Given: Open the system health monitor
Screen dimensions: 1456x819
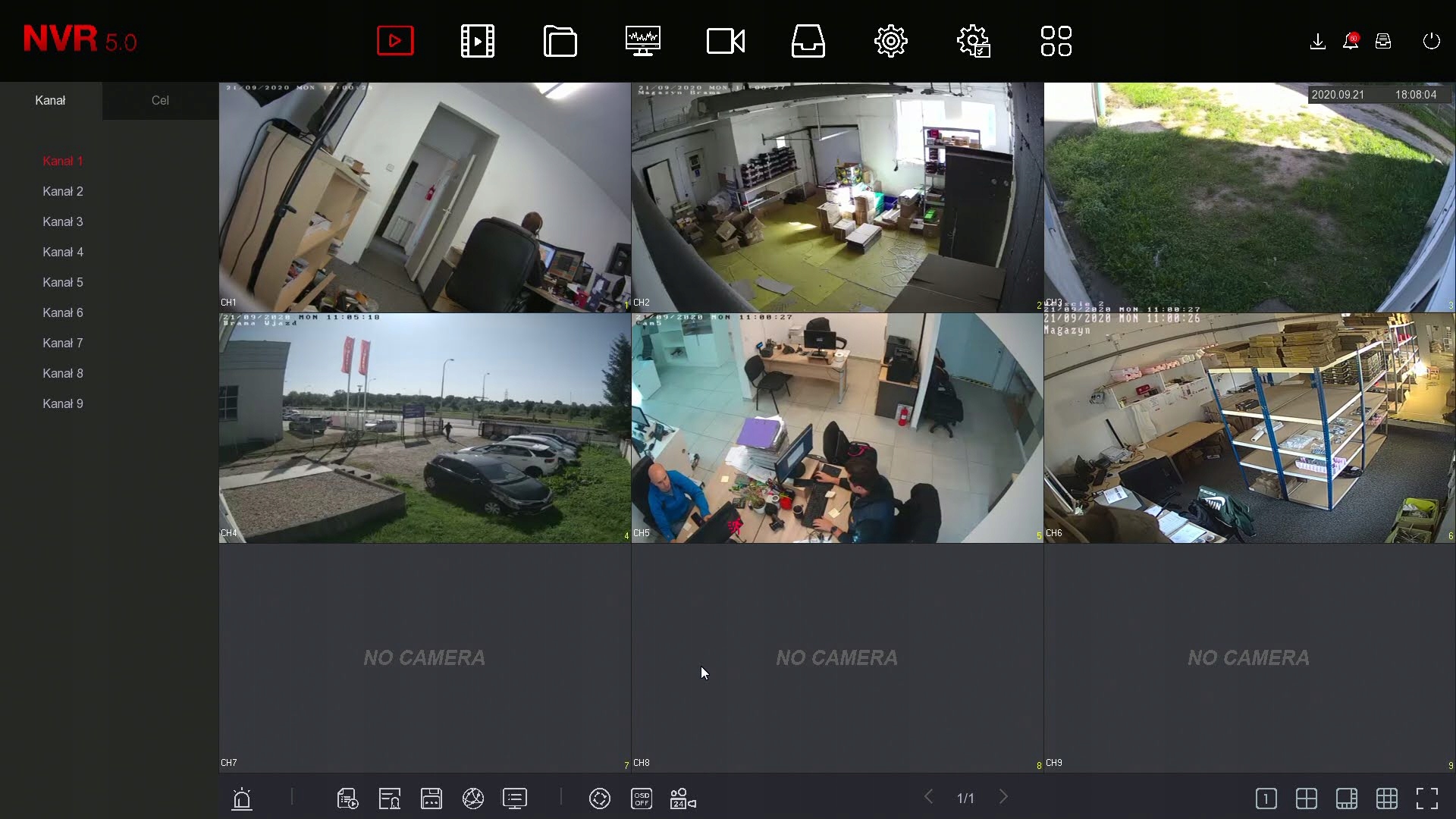Looking at the screenshot, I should point(642,40).
